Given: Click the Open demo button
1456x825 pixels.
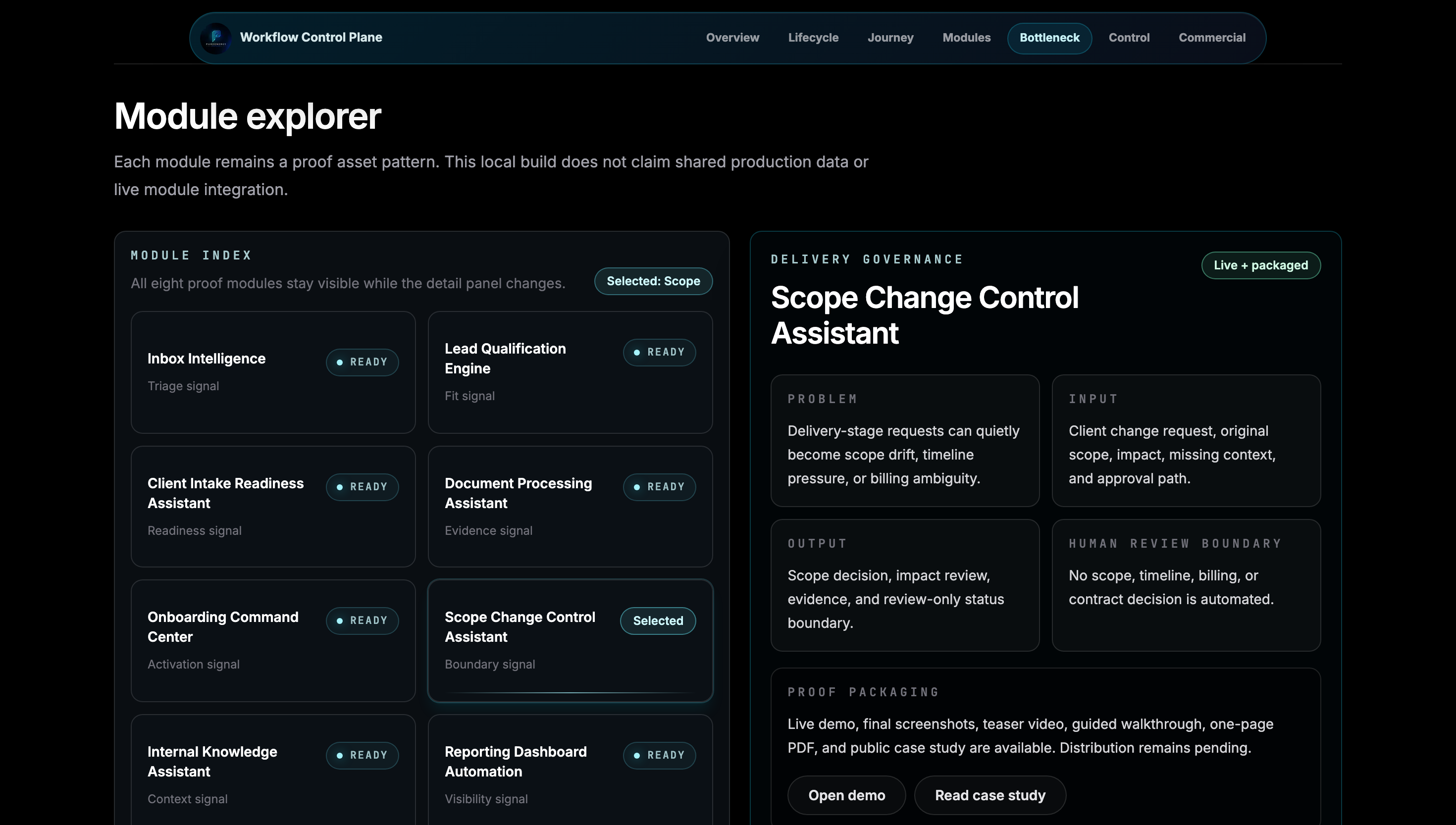Looking at the screenshot, I should point(846,795).
